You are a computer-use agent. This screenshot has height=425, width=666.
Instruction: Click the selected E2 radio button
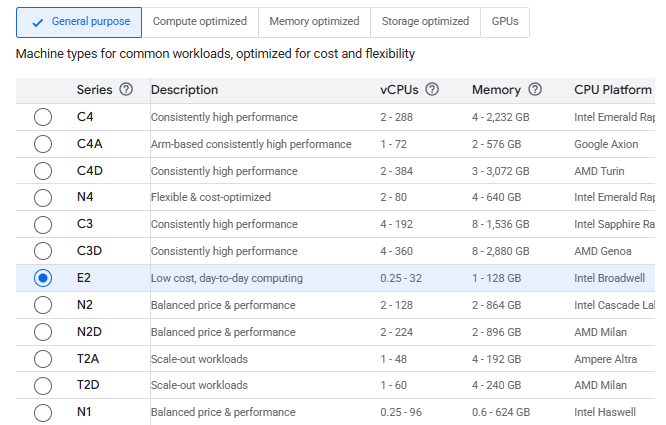[43, 278]
